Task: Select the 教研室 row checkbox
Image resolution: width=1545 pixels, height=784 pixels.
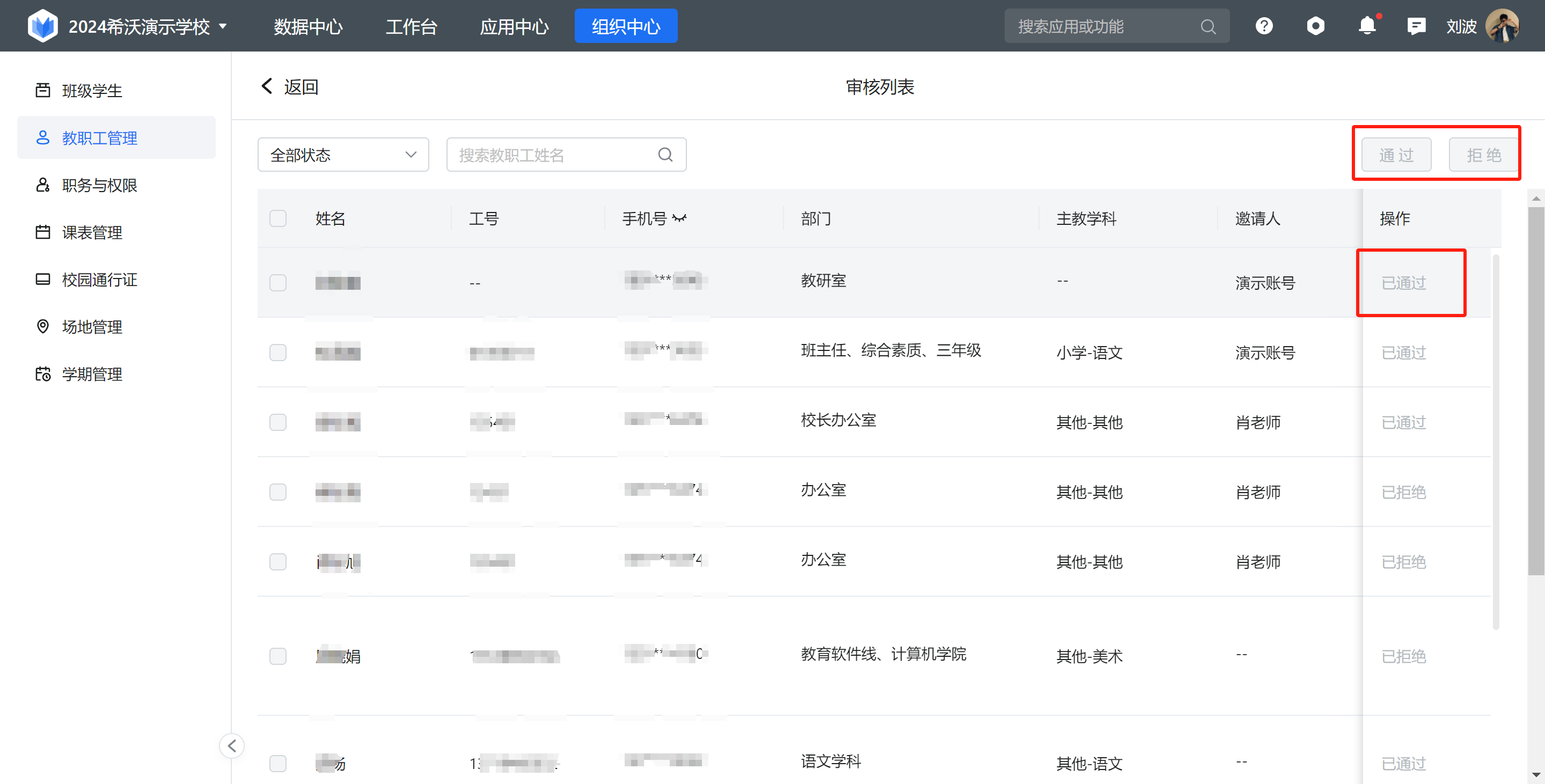Action: [277, 282]
